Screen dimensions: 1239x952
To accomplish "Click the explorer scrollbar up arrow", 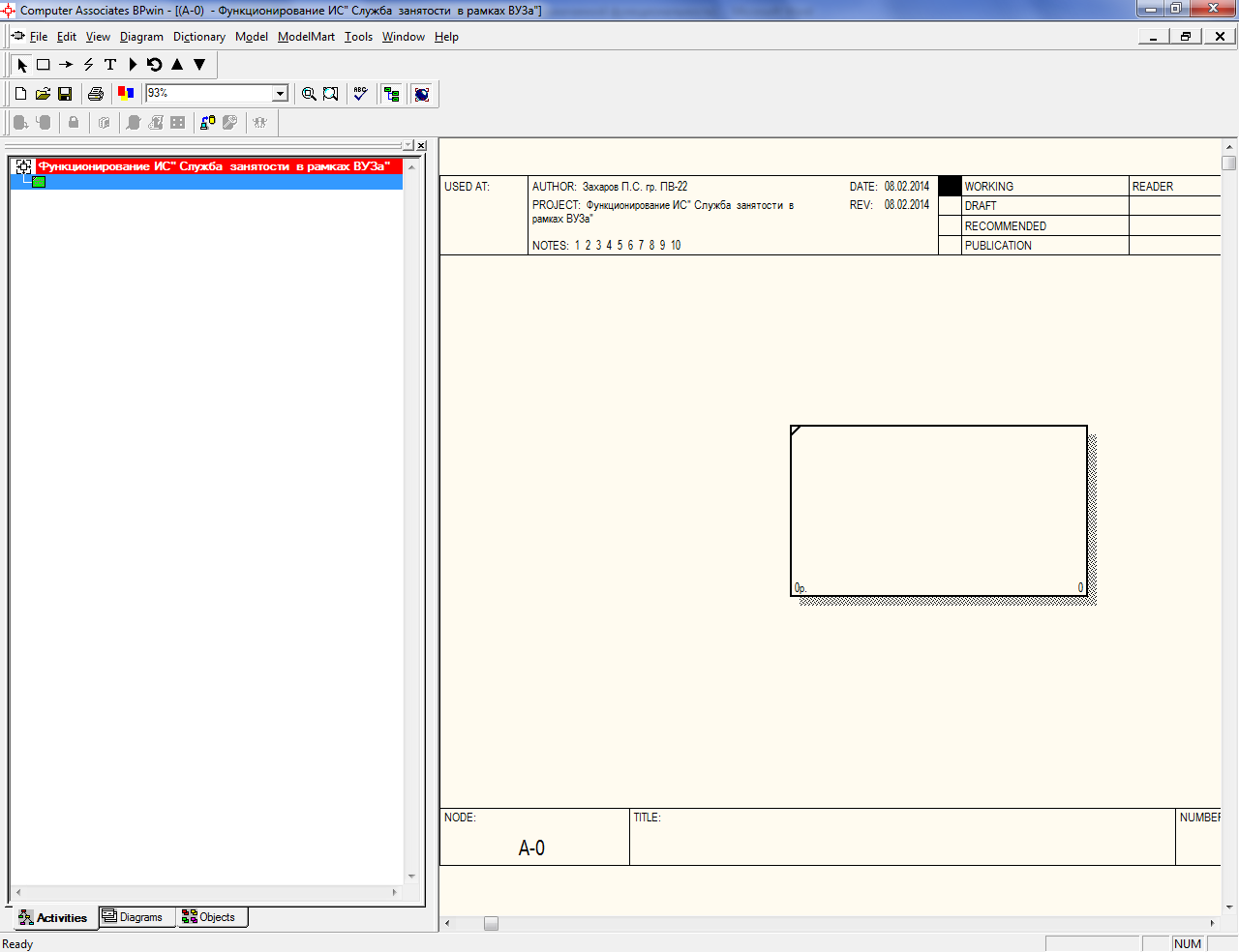I will (x=412, y=167).
